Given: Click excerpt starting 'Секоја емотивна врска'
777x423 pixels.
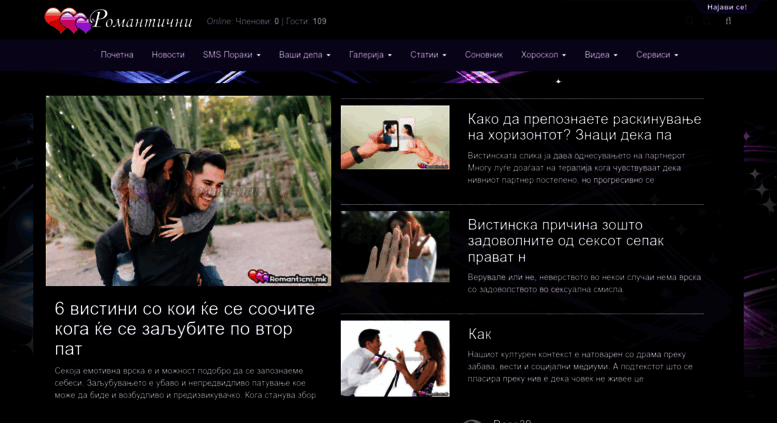Looking at the screenshot, I should tap(185, 383).
